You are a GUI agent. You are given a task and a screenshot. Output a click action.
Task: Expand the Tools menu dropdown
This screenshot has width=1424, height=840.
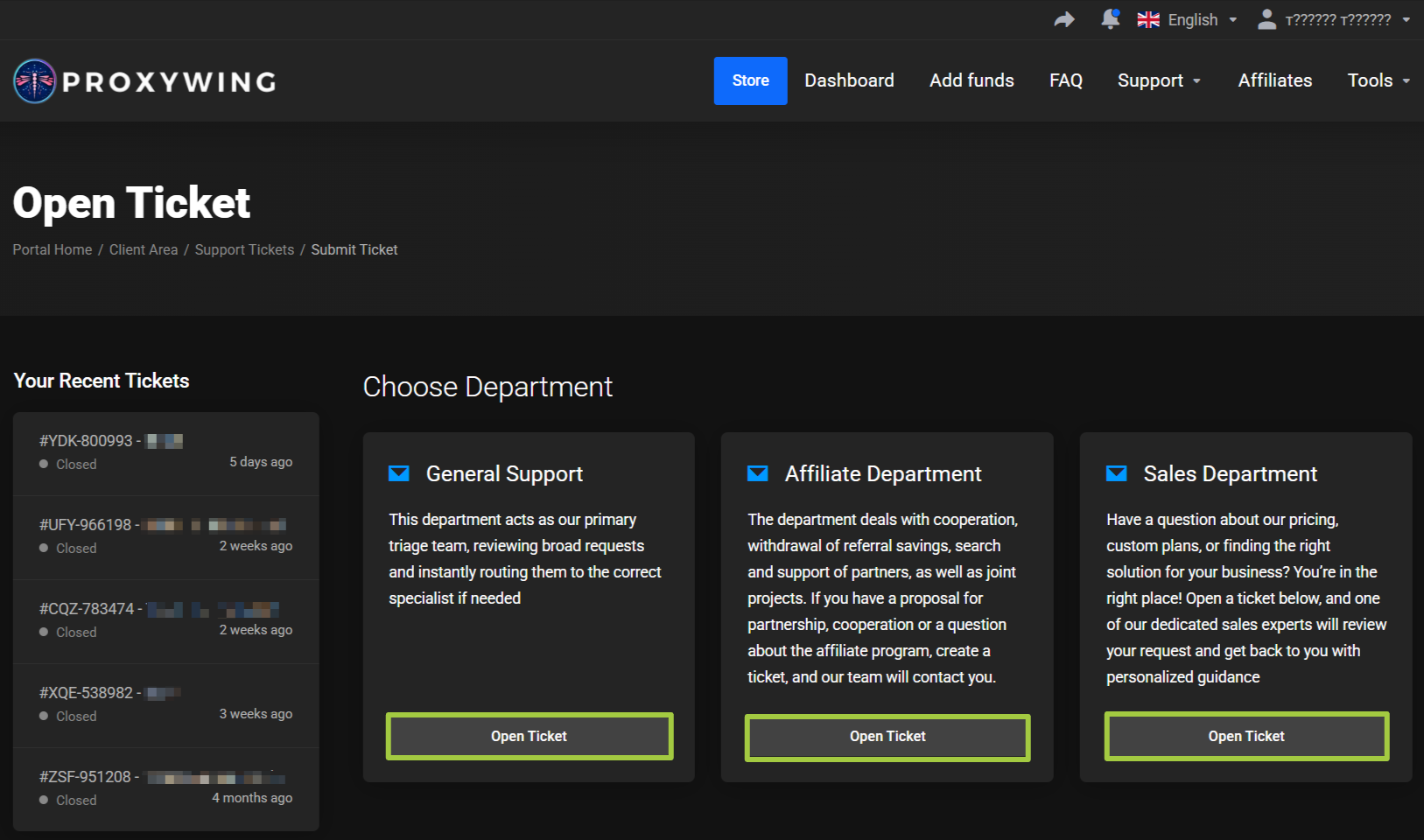(x=1378, y=80)
